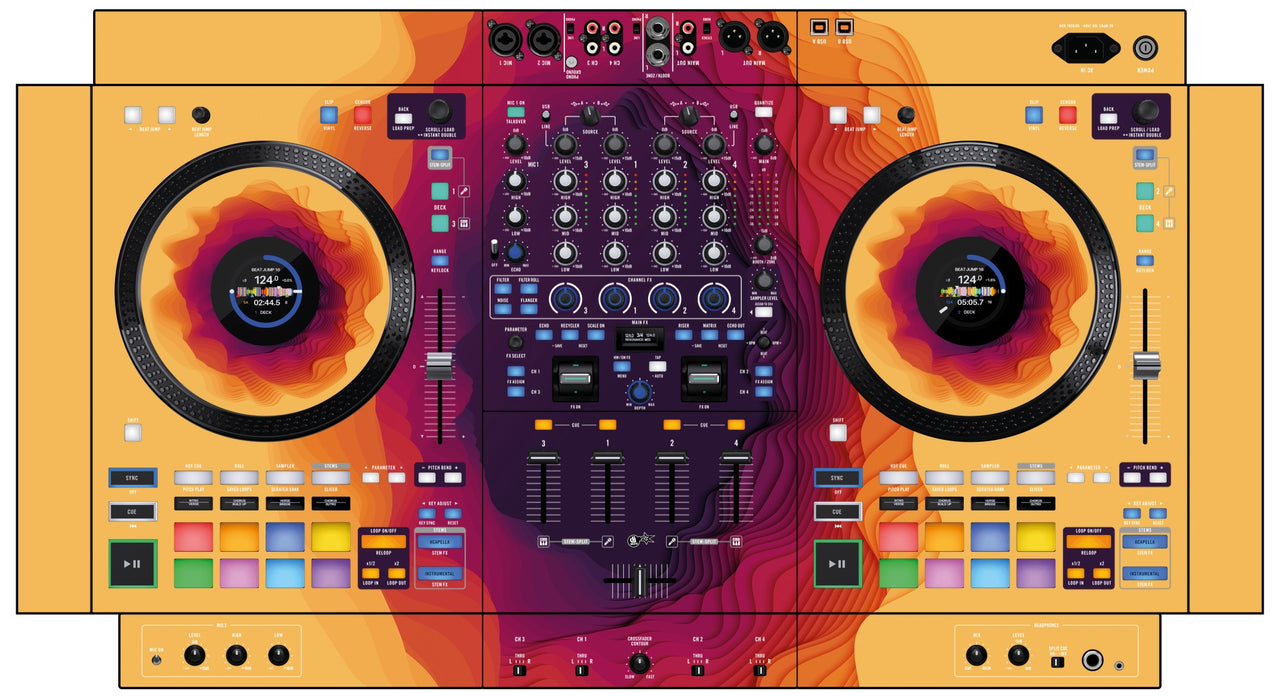1280x698 pixels.
Task: Toggle the right deck CENSOR/REVERSE red button
Action: (1067, 115)
